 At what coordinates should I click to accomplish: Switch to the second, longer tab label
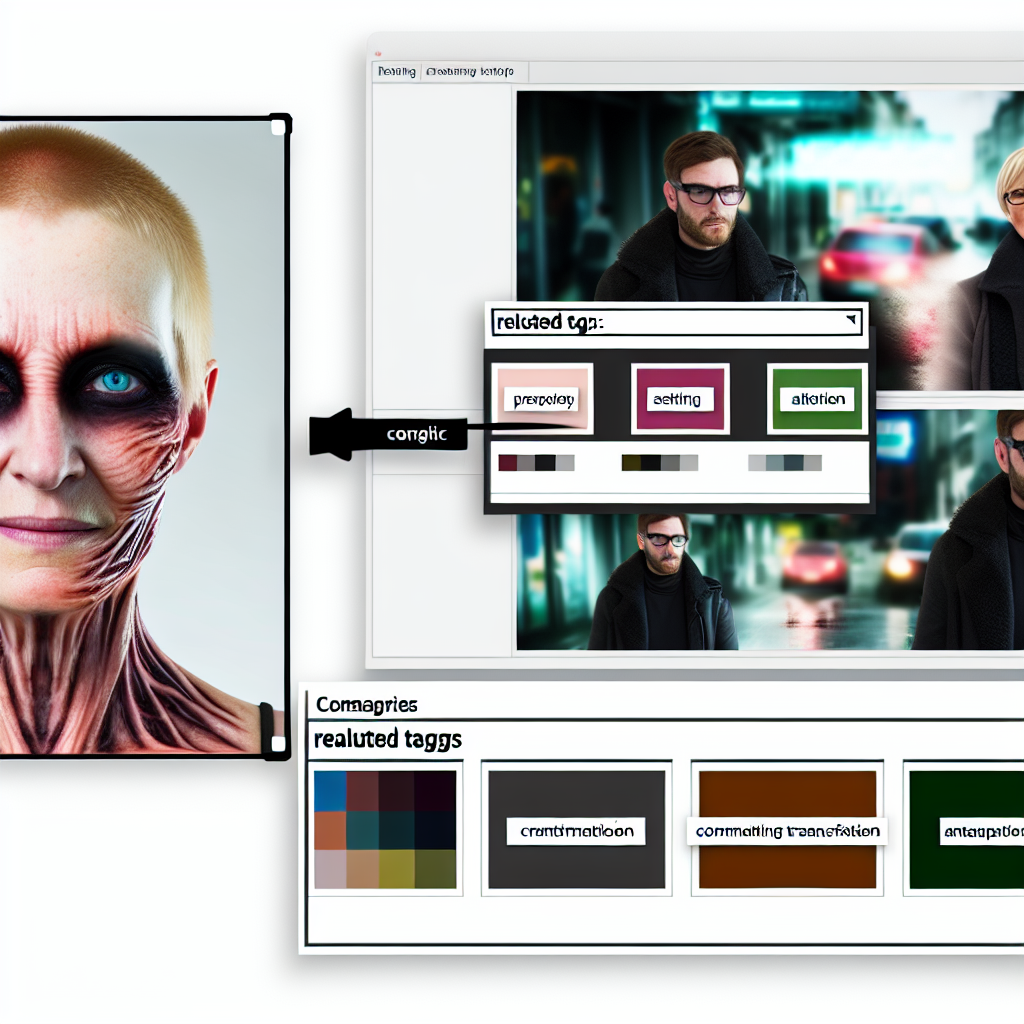(x=469, y=72)
